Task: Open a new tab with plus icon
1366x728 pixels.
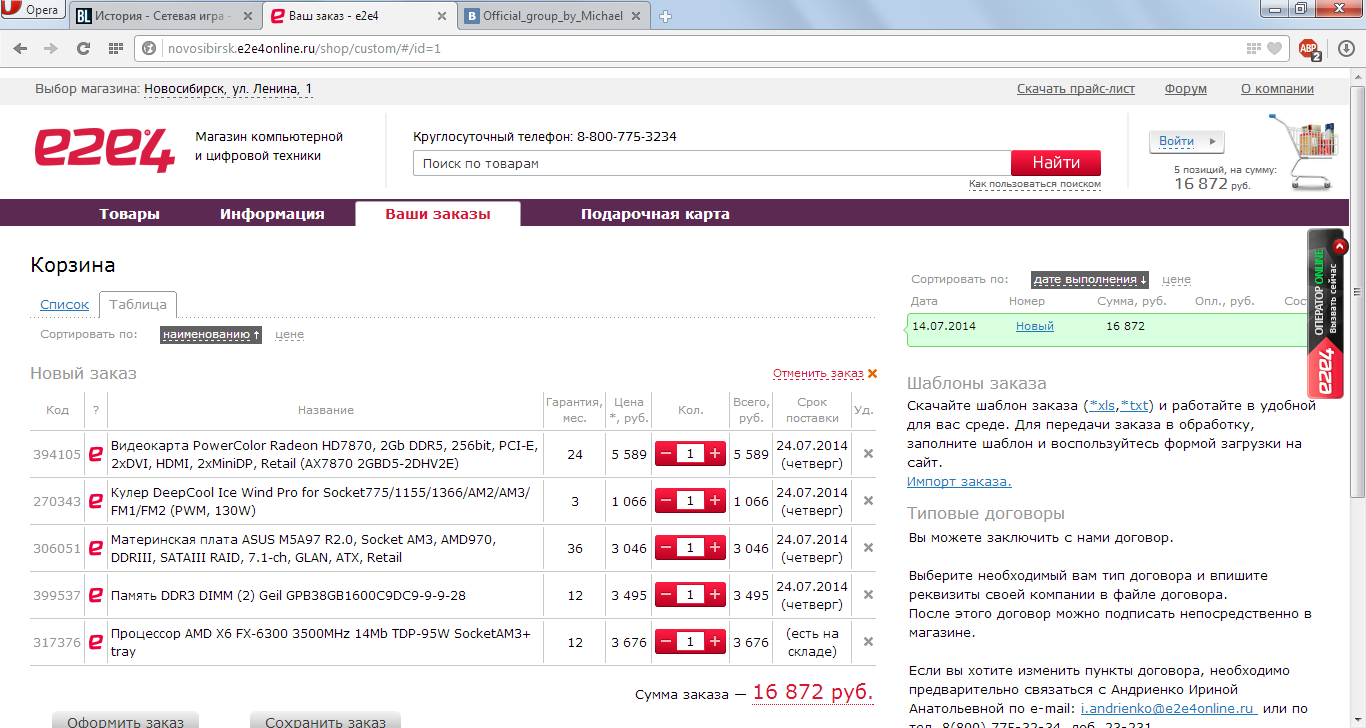Action: point(665,16)
